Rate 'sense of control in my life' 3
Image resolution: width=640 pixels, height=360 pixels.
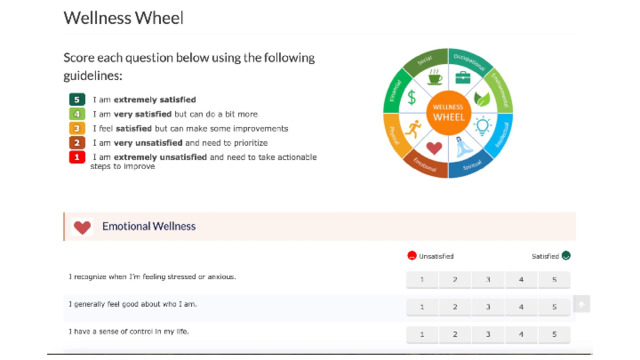point(488,334)
